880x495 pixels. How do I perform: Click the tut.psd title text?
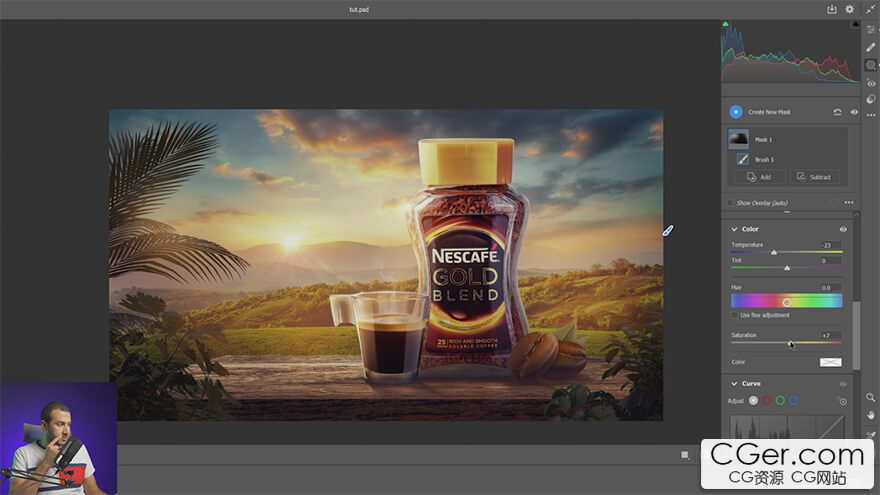tap(359, 10)
